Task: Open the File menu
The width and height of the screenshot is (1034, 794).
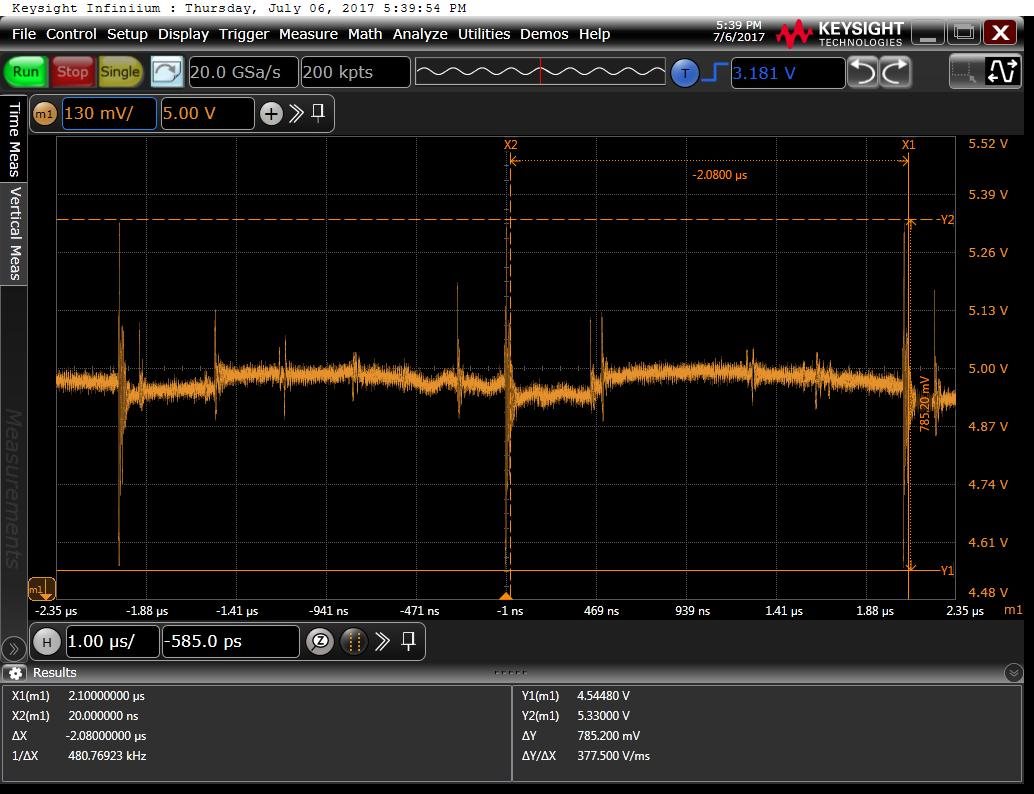Action: point(24,34)
